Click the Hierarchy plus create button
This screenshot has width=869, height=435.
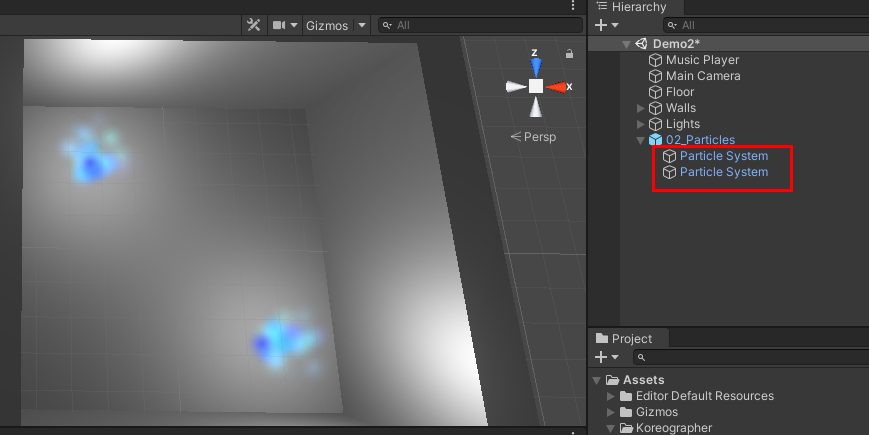[601, 25]
